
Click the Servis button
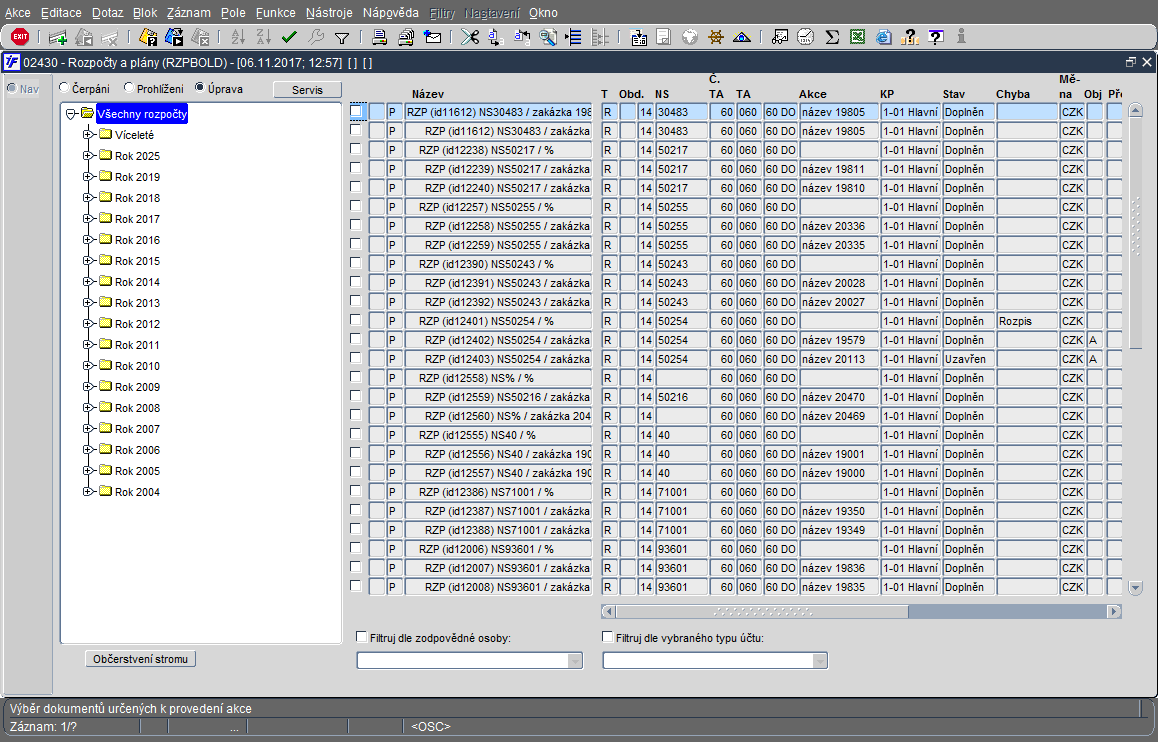[x=307, y=89]
